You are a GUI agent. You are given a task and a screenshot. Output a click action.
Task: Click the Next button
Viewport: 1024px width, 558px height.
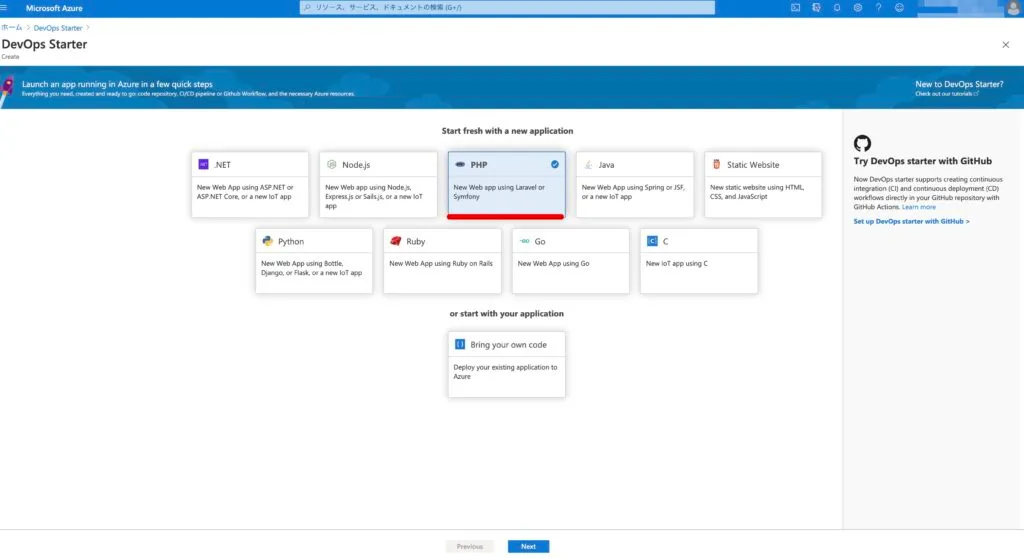tap(528, 546)
